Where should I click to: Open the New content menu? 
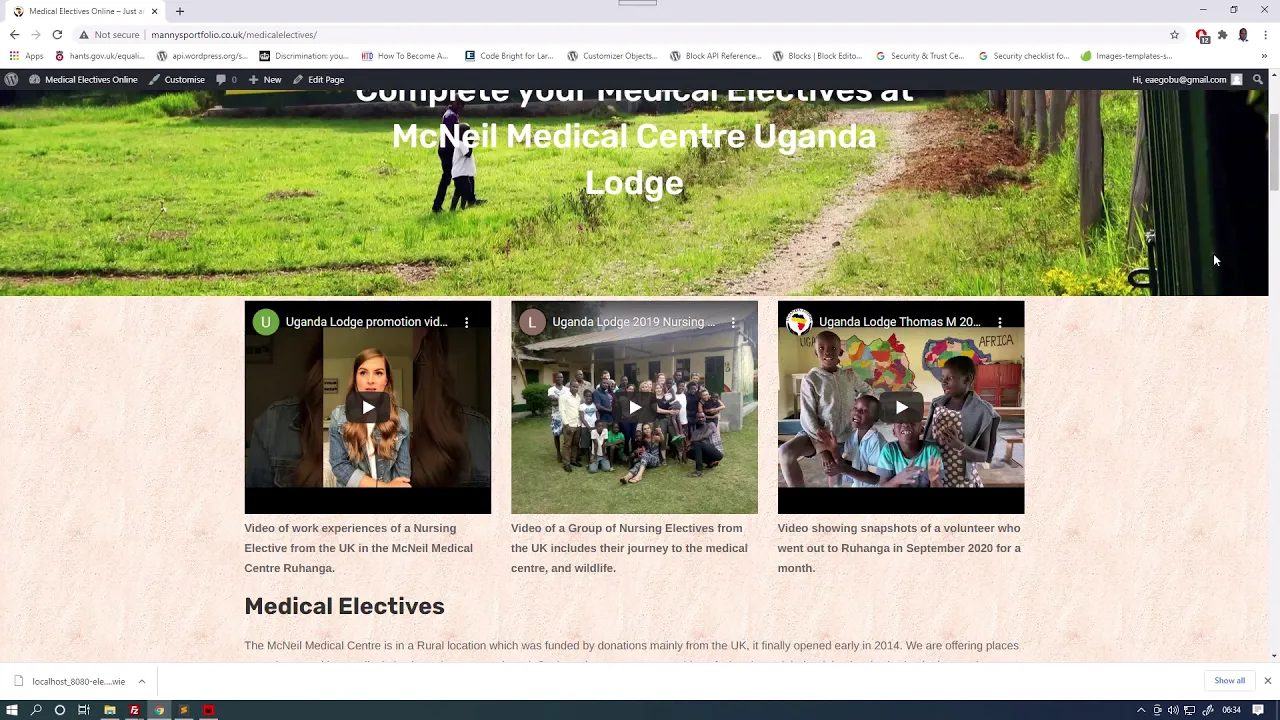(x=265, y=80)
